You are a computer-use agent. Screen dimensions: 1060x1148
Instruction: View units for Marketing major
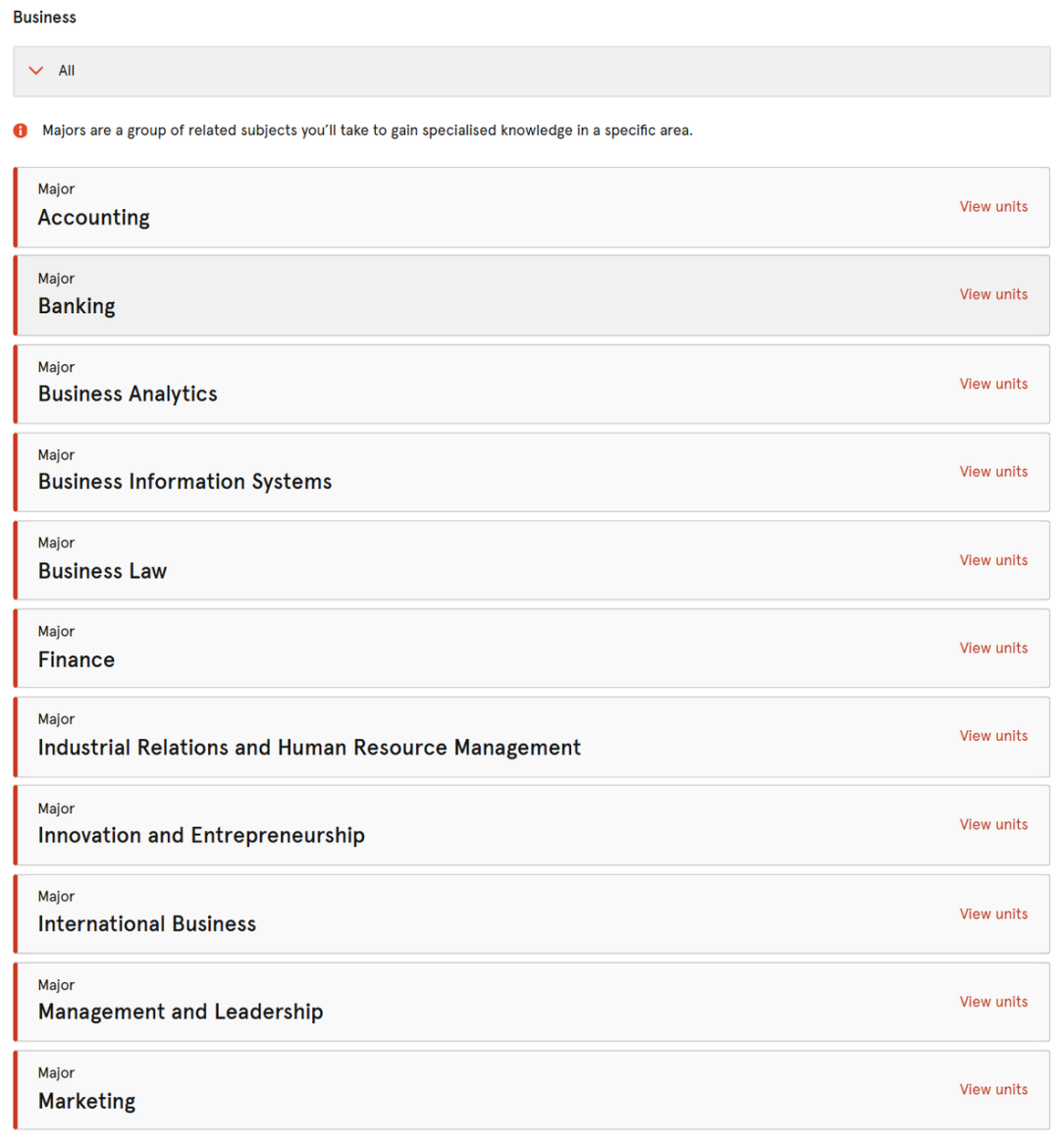pyautogui.click(x=992, y=1089)
